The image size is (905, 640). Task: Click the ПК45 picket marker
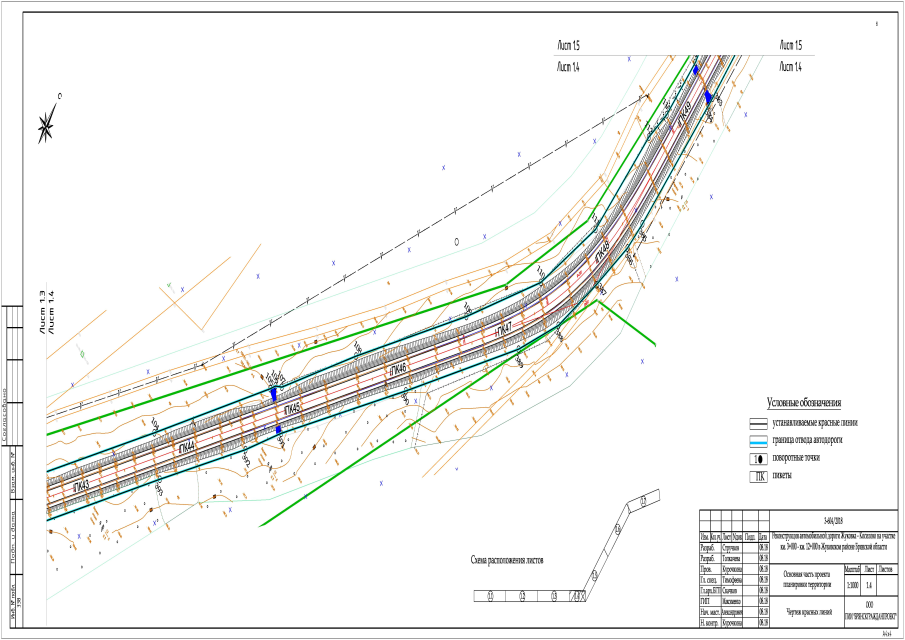tap(292, 410)
